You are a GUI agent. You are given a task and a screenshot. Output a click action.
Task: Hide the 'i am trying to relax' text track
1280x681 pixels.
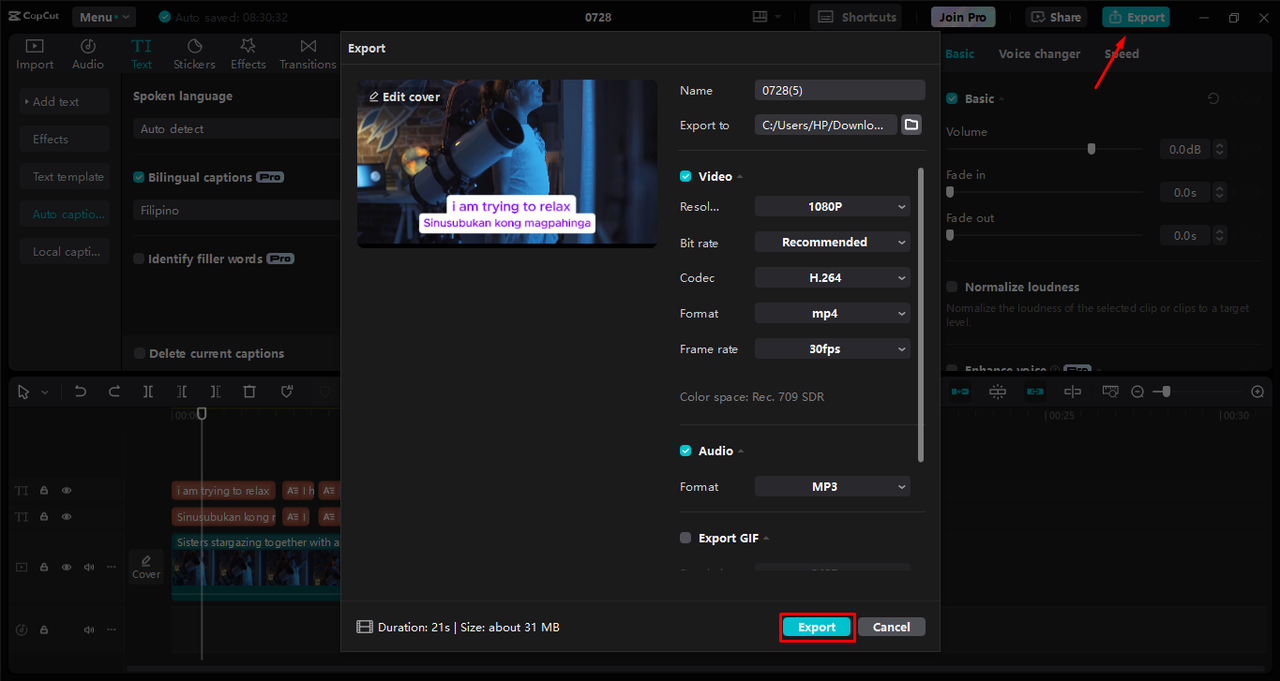(x=67, y=491)
